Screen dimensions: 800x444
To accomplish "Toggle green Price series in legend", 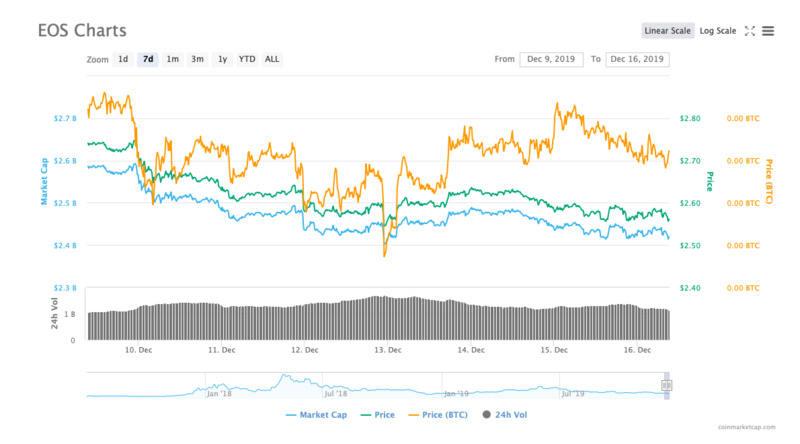I will [378, 415].
